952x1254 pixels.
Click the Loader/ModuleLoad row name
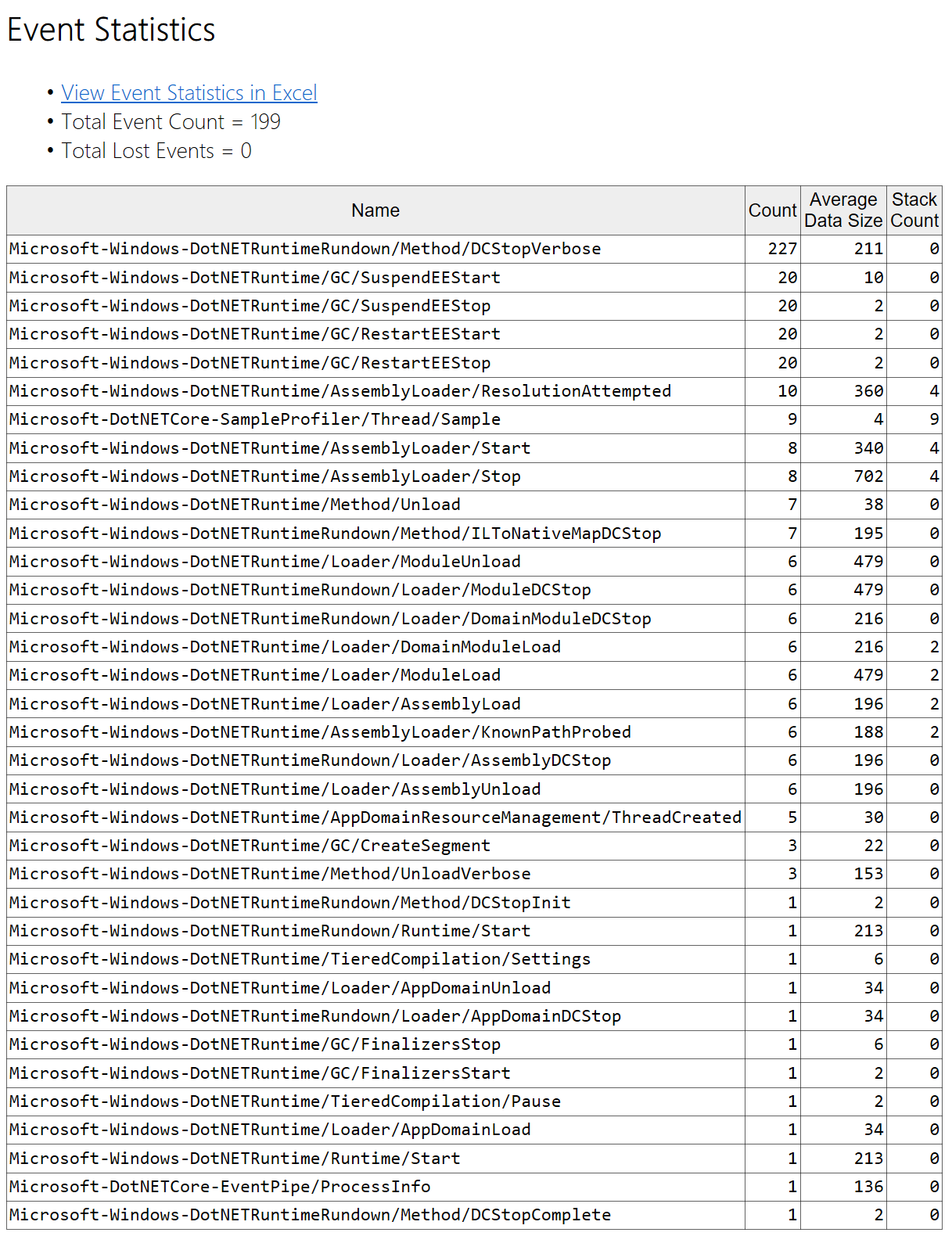[x=255, y=675]
